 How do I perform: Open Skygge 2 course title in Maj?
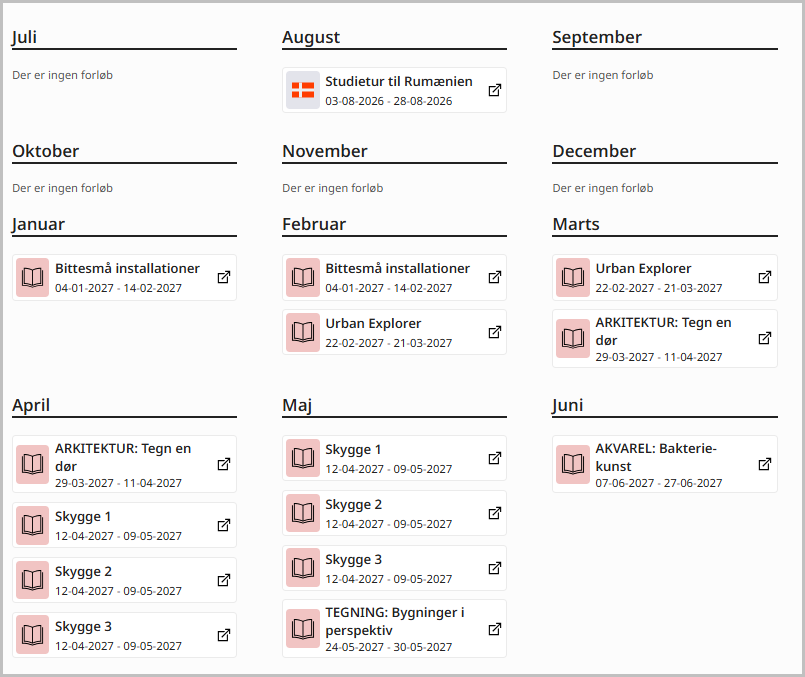click(353, 505)
